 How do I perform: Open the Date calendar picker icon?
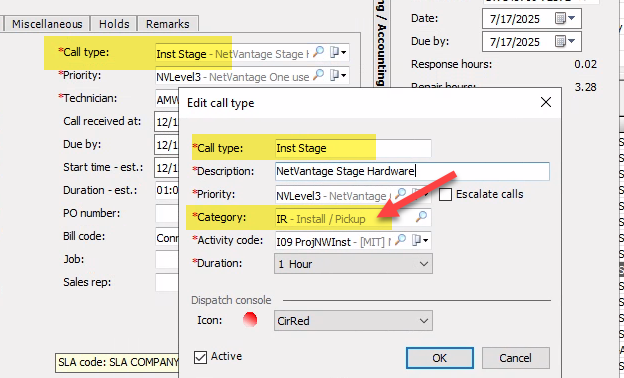565,18
